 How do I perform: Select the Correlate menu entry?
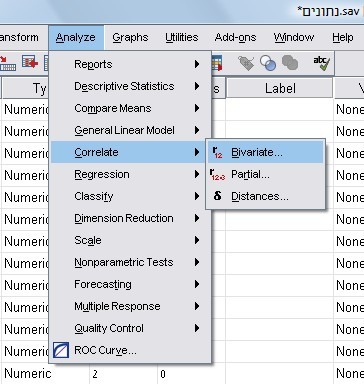129,152
